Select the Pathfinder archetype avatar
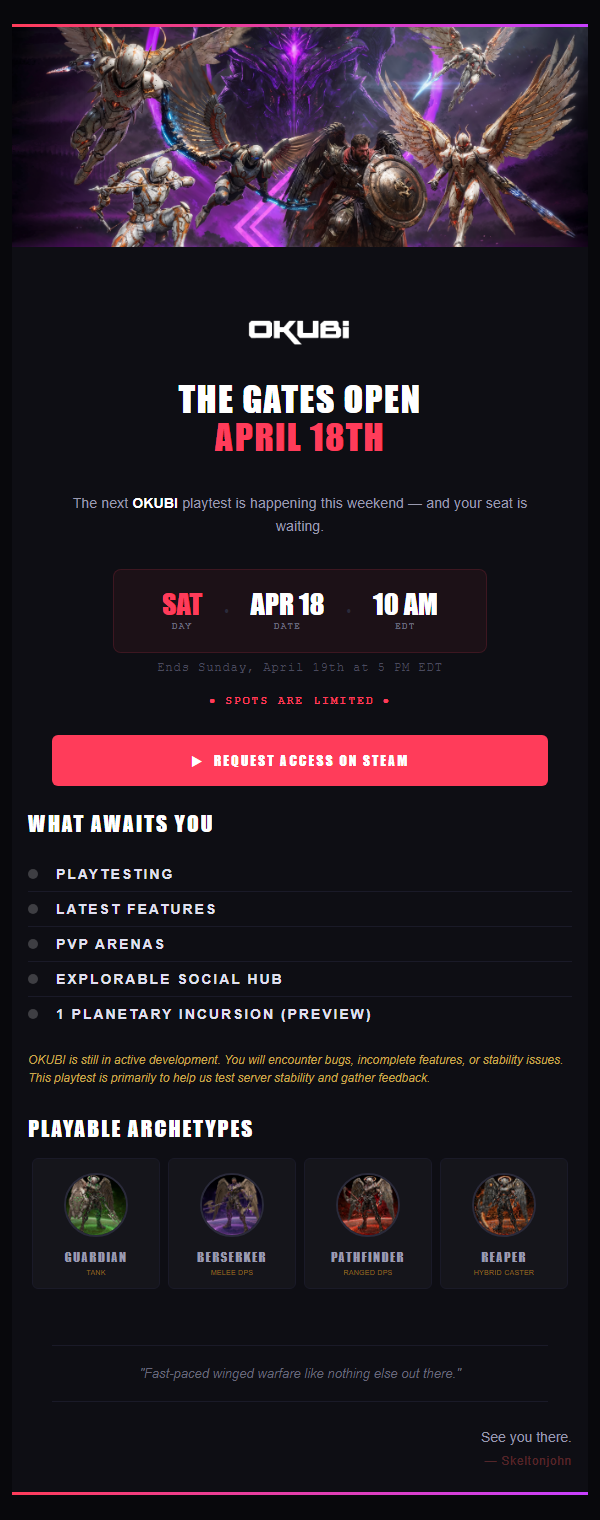Image resolution: width=600 pixels, height=1520 pixels. pos(368,1205)
